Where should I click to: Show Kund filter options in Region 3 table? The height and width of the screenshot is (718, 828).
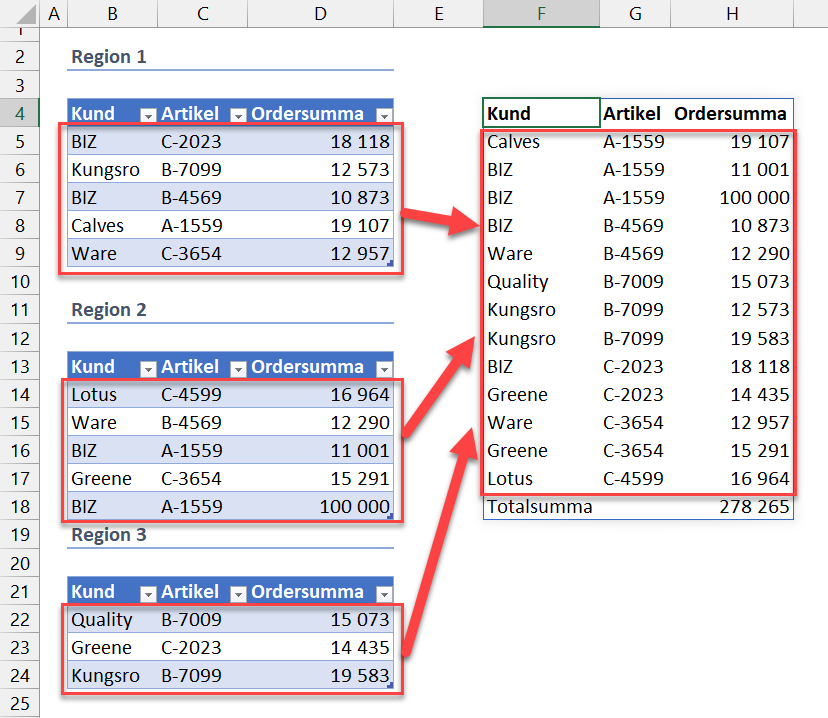[x=148, y=593]
